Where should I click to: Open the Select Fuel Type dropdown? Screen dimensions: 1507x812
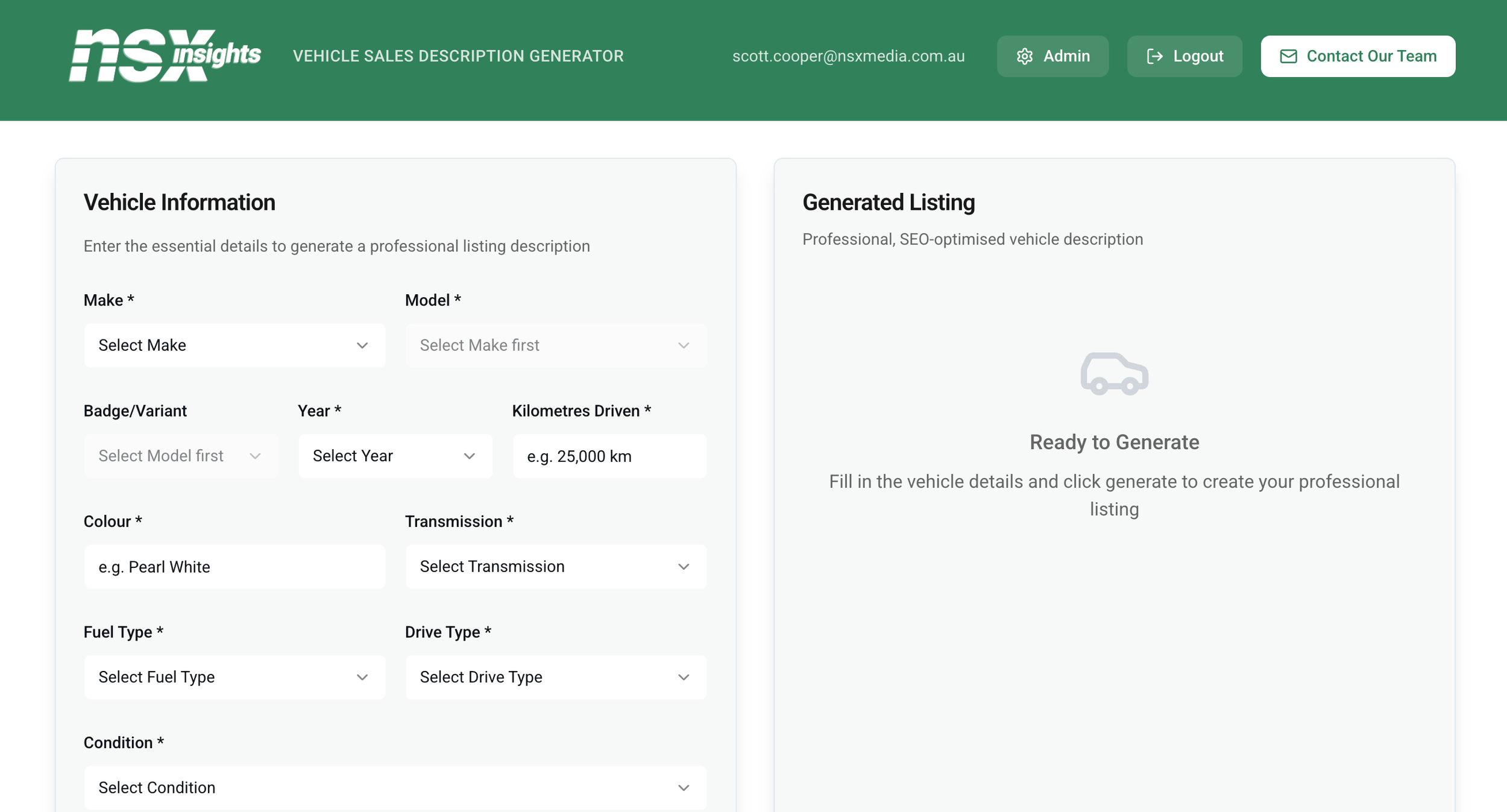click(x=234, y=677)
